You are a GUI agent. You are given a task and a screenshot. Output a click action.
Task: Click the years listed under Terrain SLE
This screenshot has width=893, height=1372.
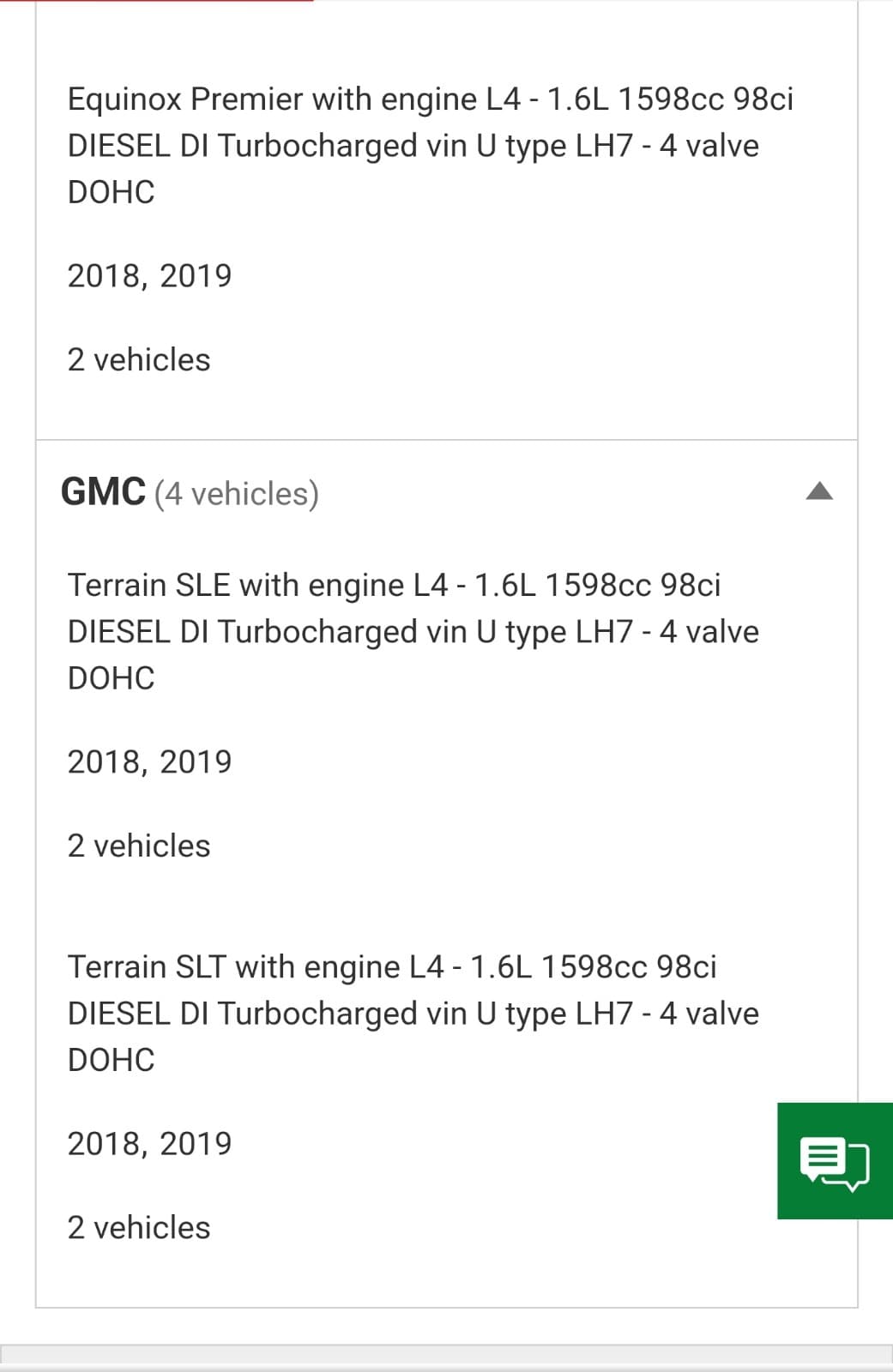(x=149, y=762)
